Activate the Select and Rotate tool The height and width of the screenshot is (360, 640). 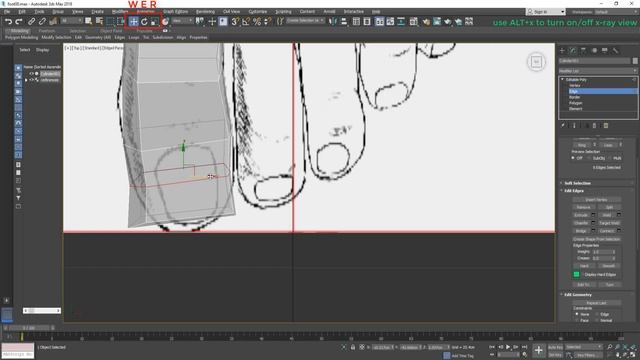(144, 22)
